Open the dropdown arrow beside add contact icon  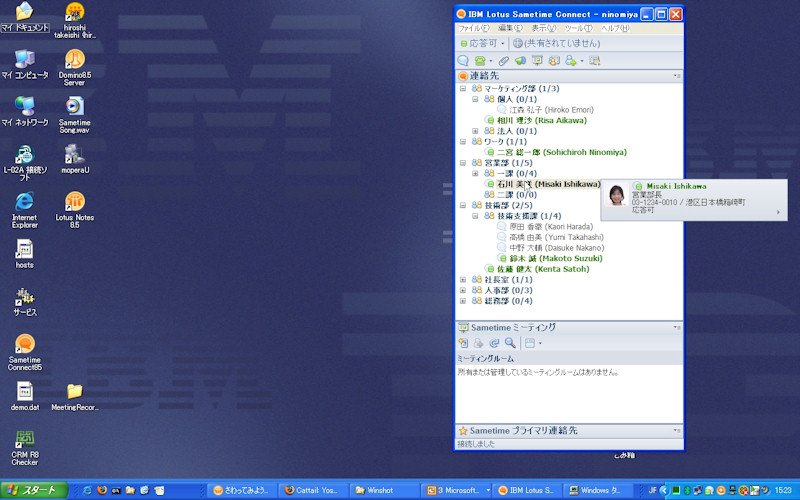point(582,61)
